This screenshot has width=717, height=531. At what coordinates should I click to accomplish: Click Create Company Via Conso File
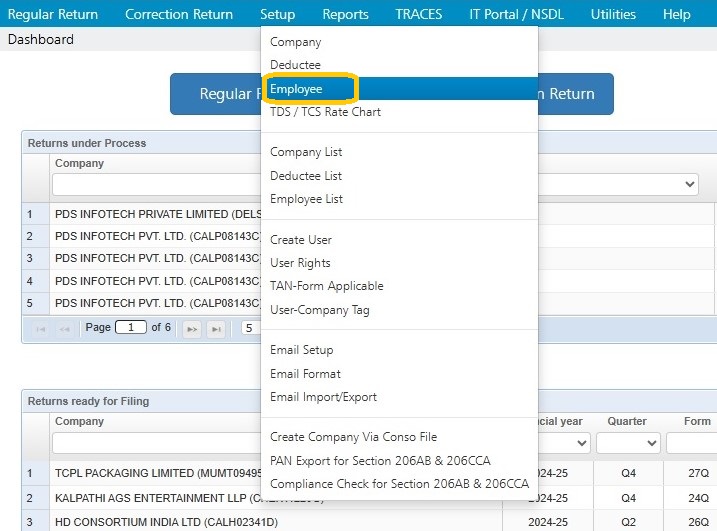point(353,437)
